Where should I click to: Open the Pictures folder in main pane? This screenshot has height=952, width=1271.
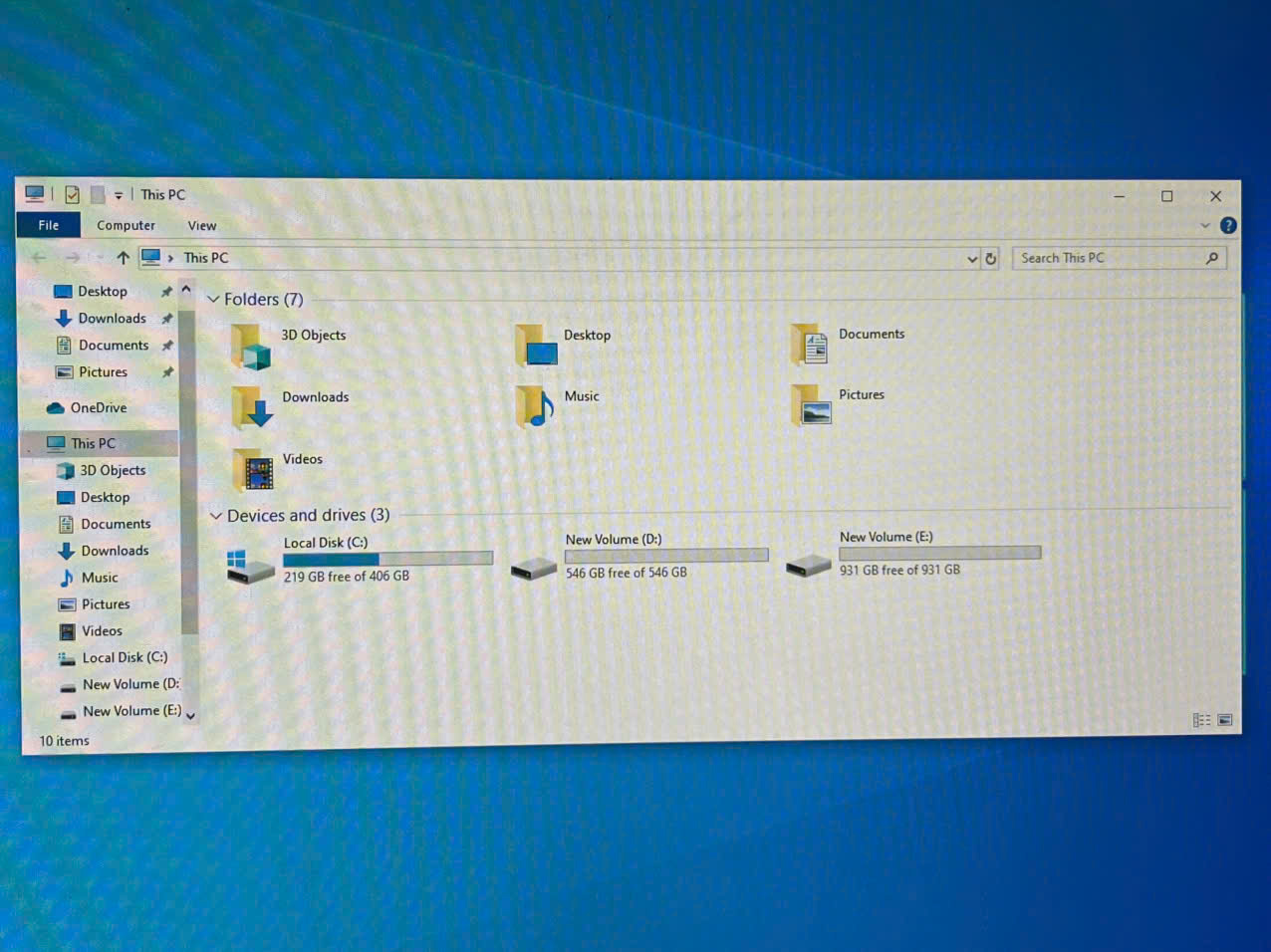tap(812, 405)
